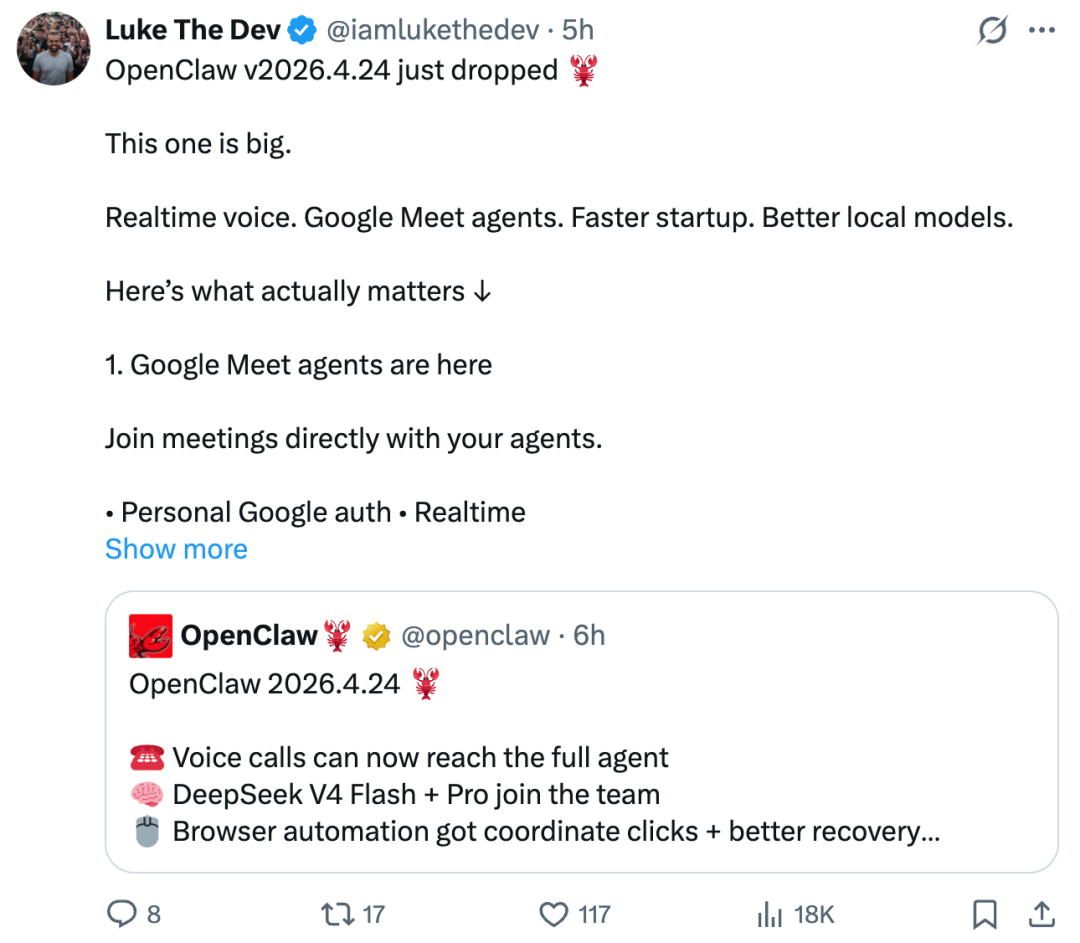
Task: Open the three-dot more options menu
Action: [x=1042, y=31]
